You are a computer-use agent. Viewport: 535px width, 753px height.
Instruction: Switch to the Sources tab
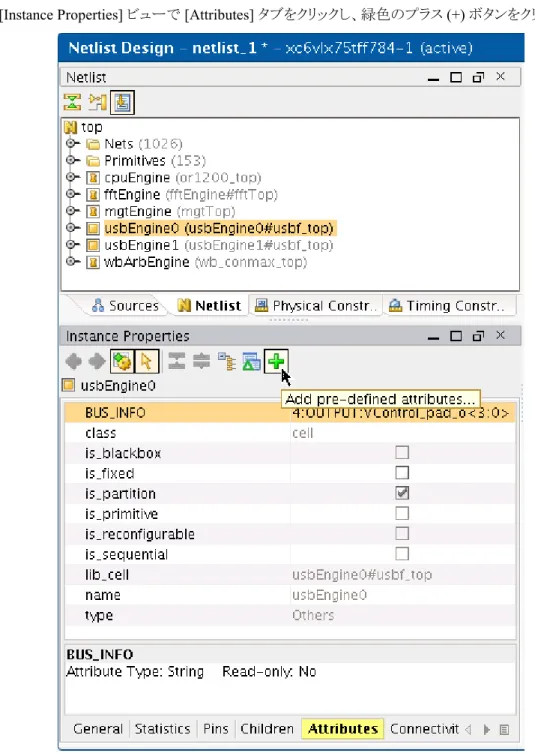click(125, 306)
